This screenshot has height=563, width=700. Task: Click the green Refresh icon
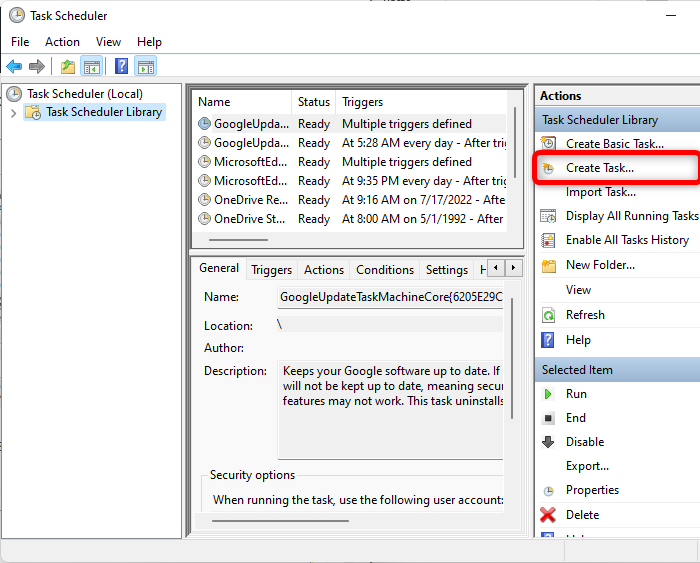tap(548, 315)
